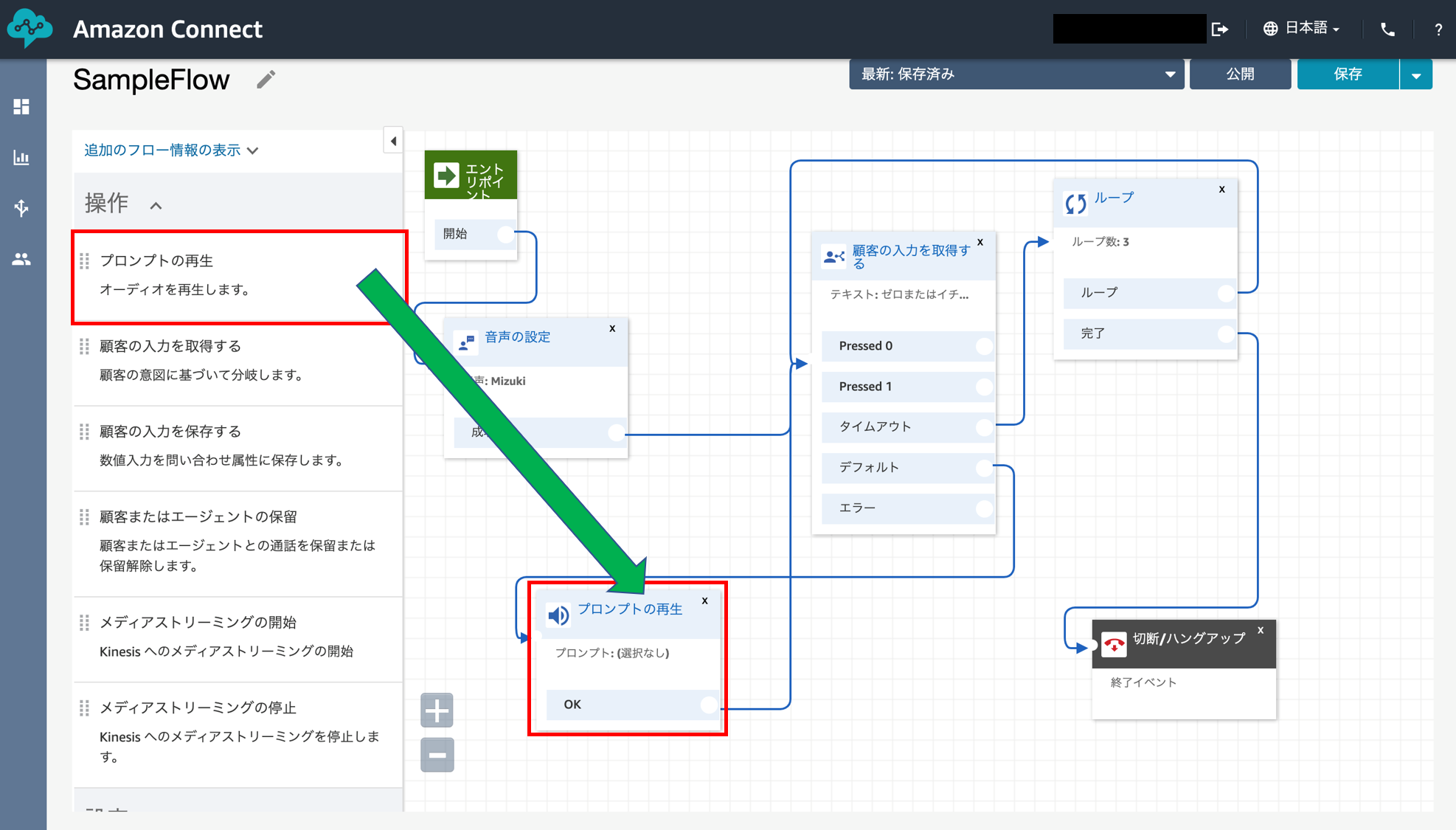Edit flow name with pencil icon
Image resolution: width=1456 pixels, height=830 pixels.
point(266,79)
